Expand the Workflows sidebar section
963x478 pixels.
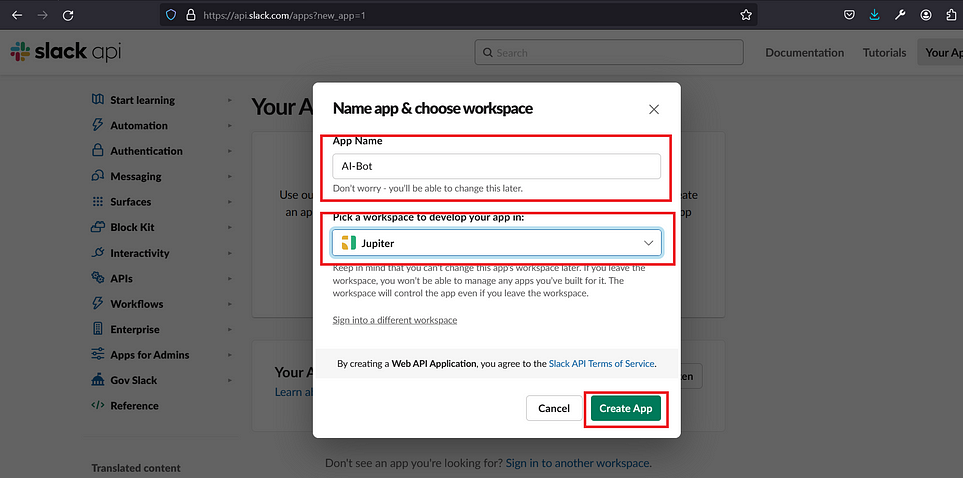pos(162,304)
